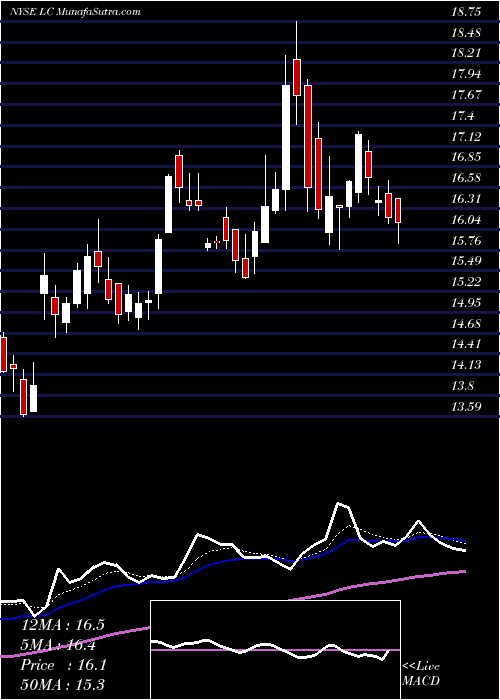The width and height of the screenshot is (500, 700).
Task: Select the 16.04 price axis label
Action: click(466, 219)
